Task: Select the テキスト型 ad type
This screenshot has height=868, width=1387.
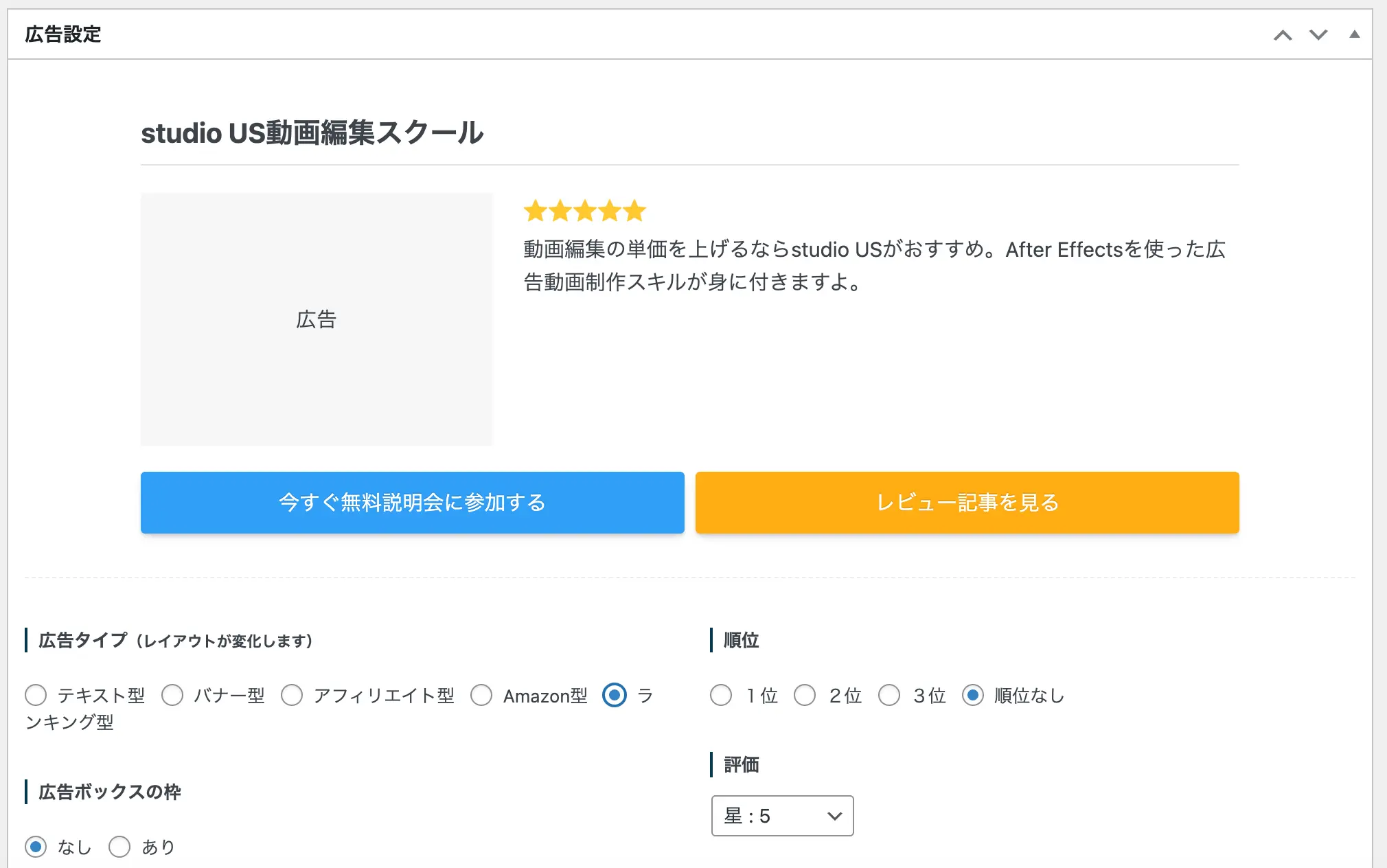Action: (x=36, y=696)
